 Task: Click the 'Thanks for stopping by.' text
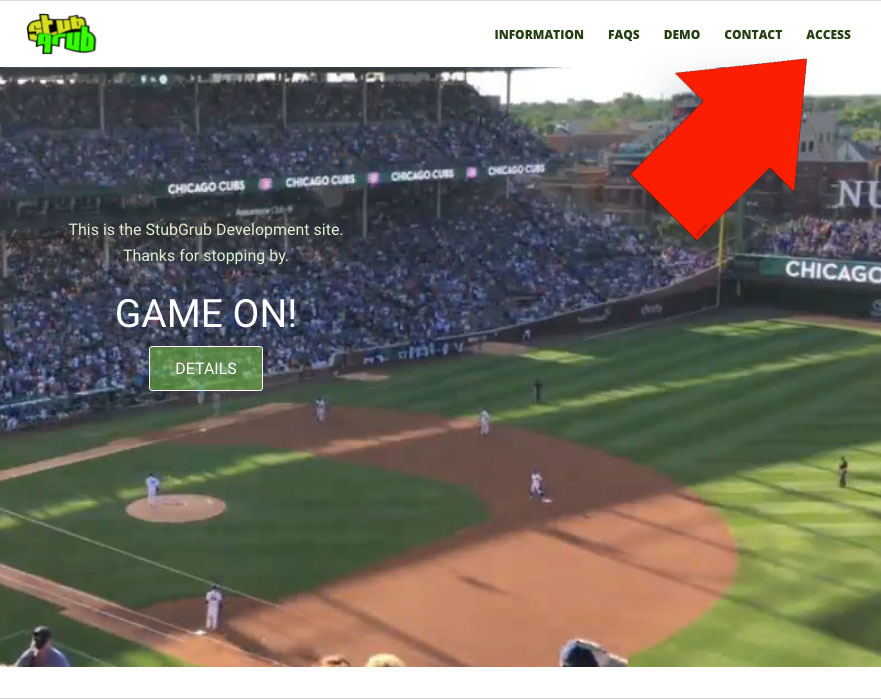[206, 256]
